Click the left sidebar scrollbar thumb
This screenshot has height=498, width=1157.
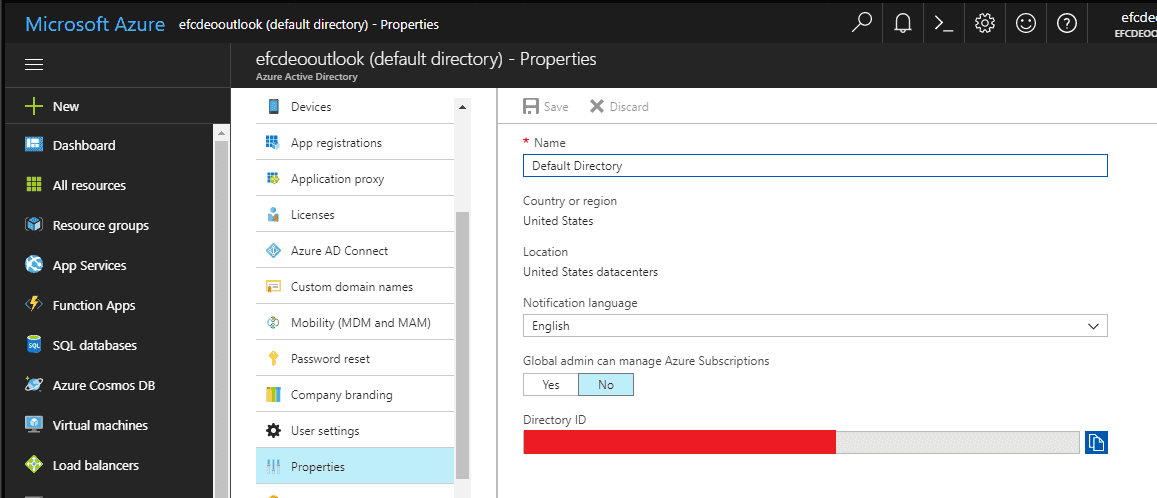[x=222, y=319]
